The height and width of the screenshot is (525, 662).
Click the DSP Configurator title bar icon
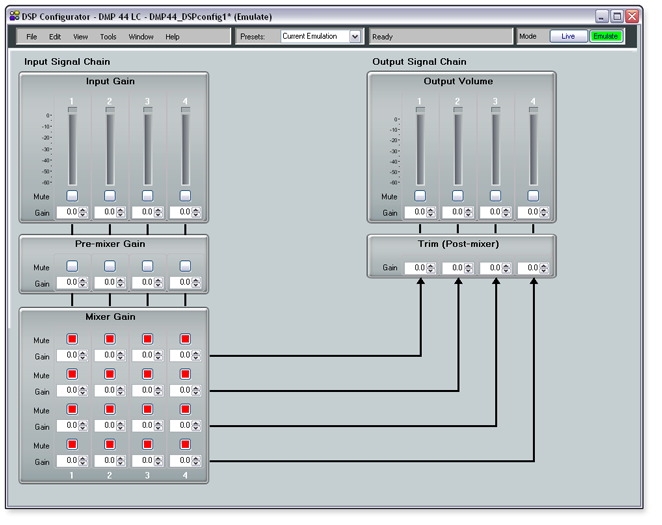14,16
